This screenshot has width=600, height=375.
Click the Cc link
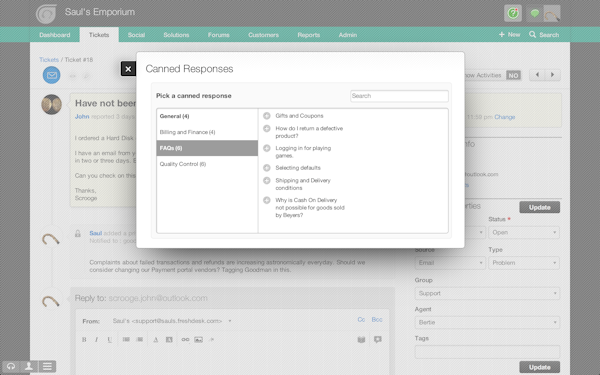click(361, 320)
